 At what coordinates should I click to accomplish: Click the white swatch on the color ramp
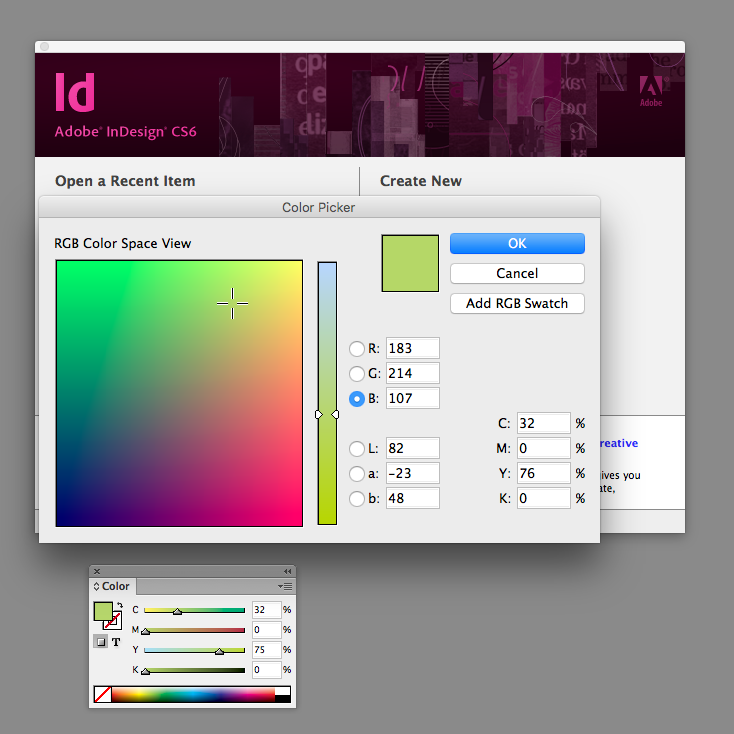(x=282, y=691)
